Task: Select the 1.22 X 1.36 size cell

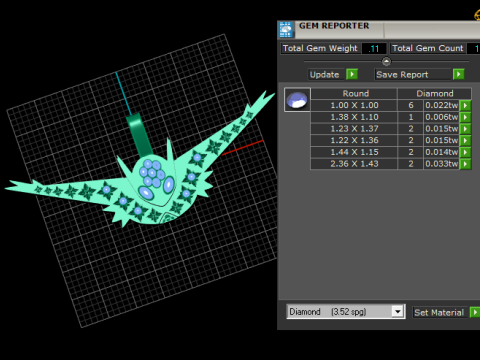Action: [354, 140]
